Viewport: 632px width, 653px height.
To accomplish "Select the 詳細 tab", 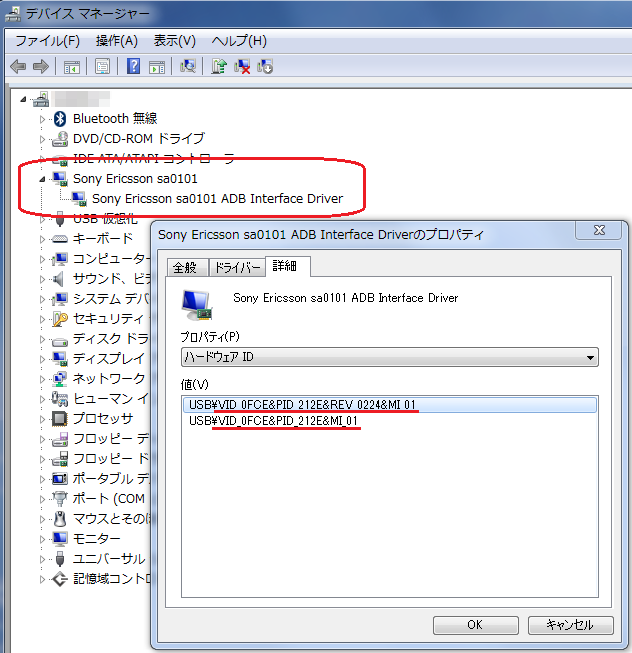I will tap(287, 266).
